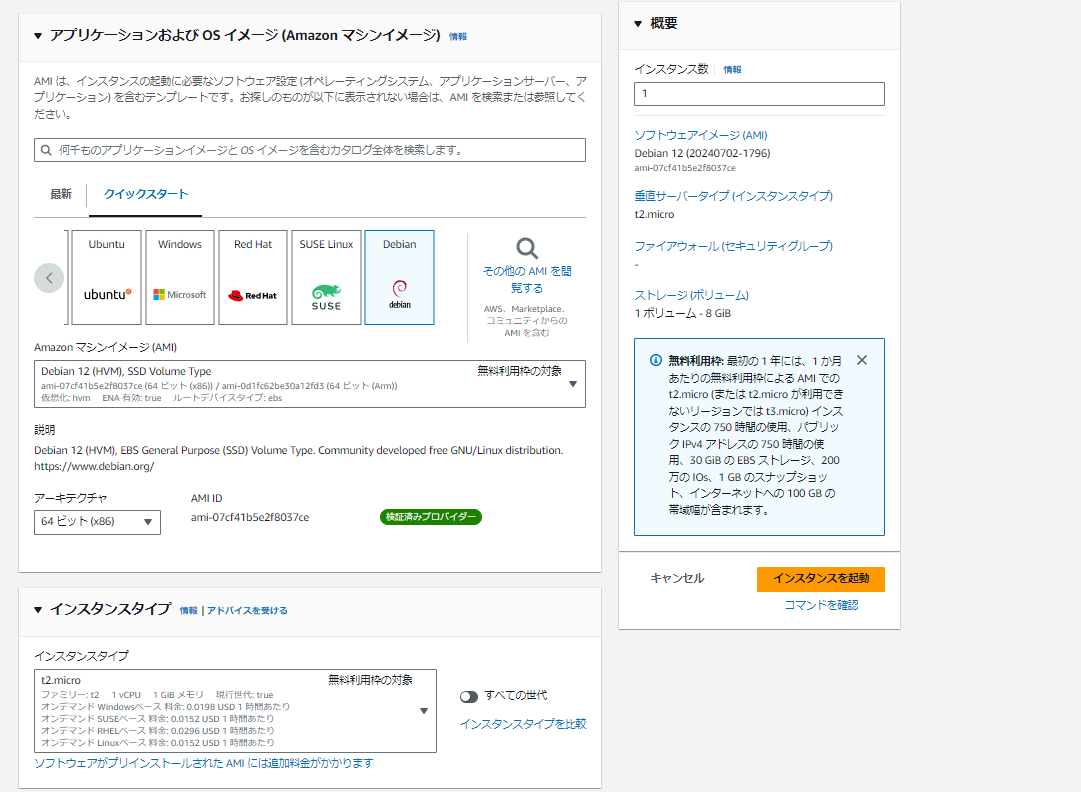Click the https://www.debian.org/ description text
1081x792 pixels.
[94, 467]
